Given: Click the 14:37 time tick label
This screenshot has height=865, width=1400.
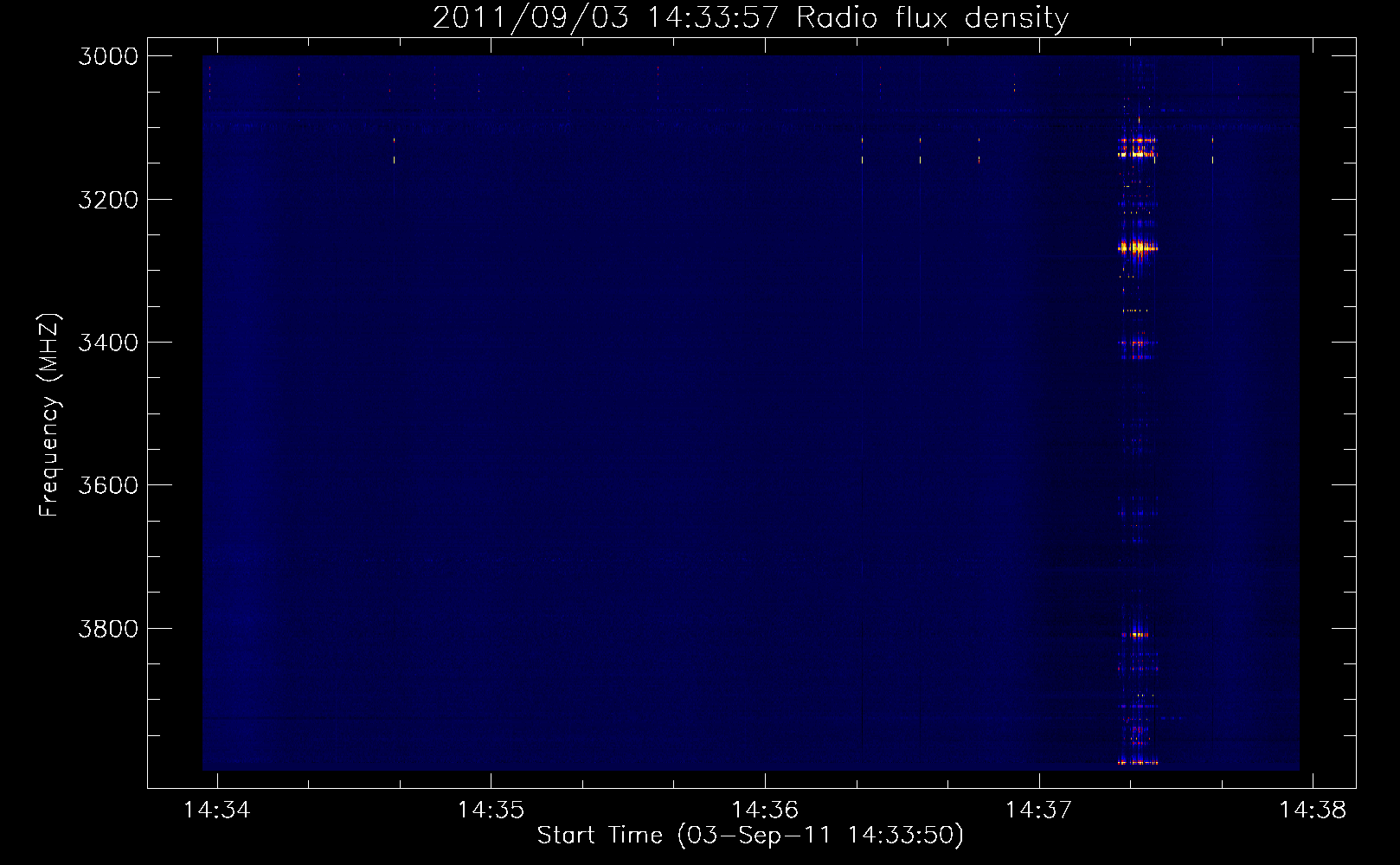Looking at the screenshot, I should pyautogui.click(x=1038, y=810).
